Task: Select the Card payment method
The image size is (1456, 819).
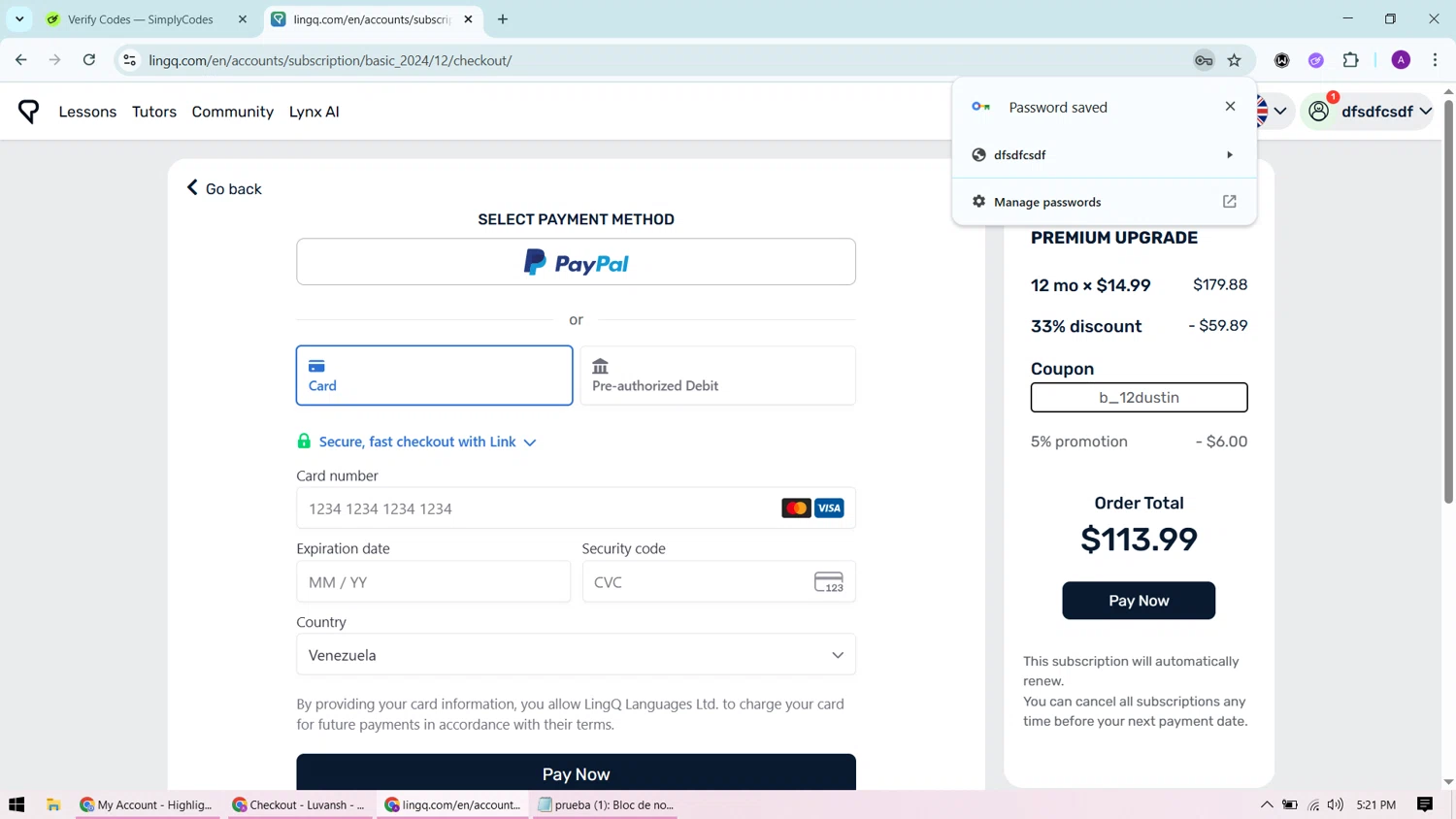Action: tap(434, 376)
